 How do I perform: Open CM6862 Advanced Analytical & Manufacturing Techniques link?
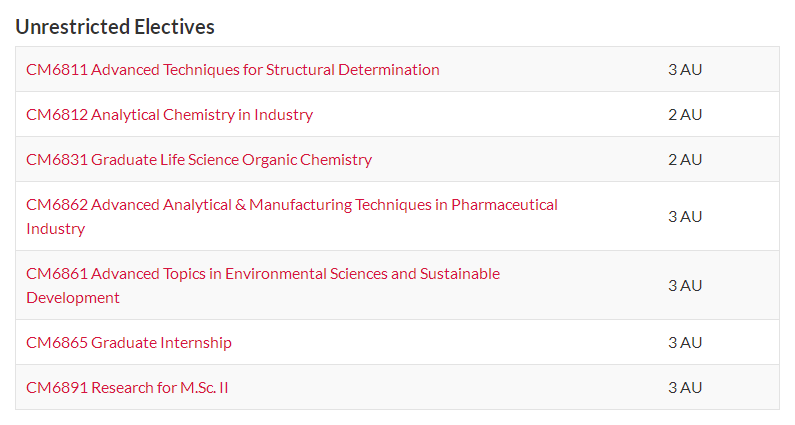(292, 217)
